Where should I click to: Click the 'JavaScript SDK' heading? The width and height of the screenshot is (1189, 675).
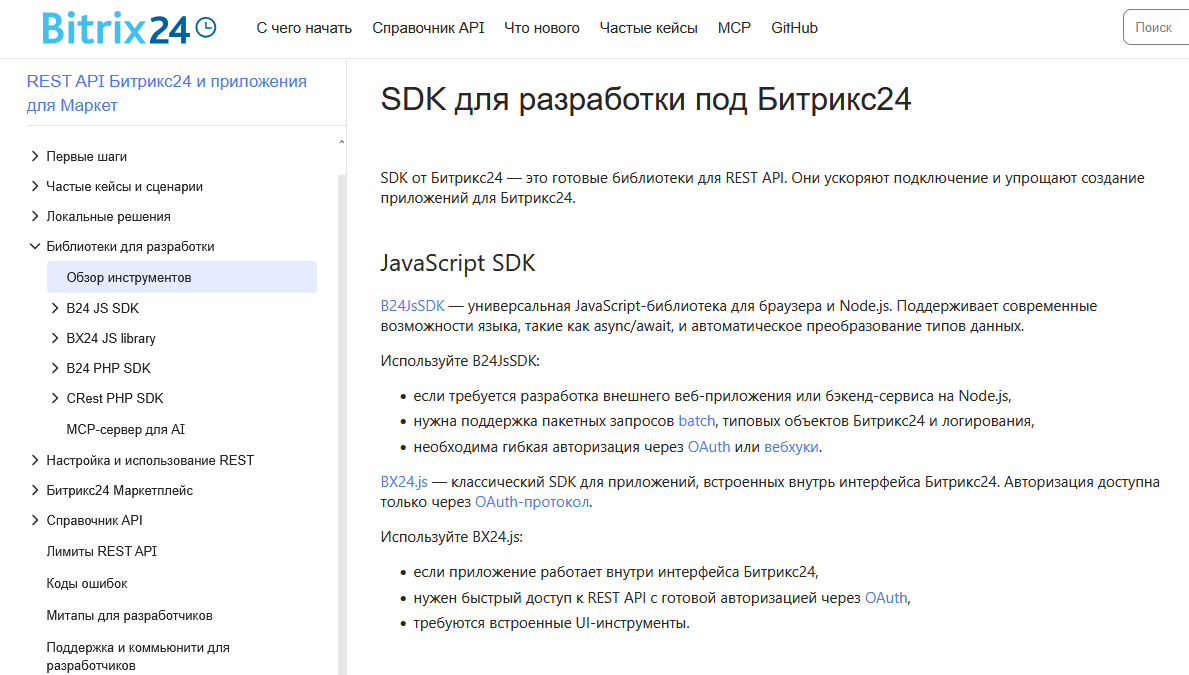[458, 263]
